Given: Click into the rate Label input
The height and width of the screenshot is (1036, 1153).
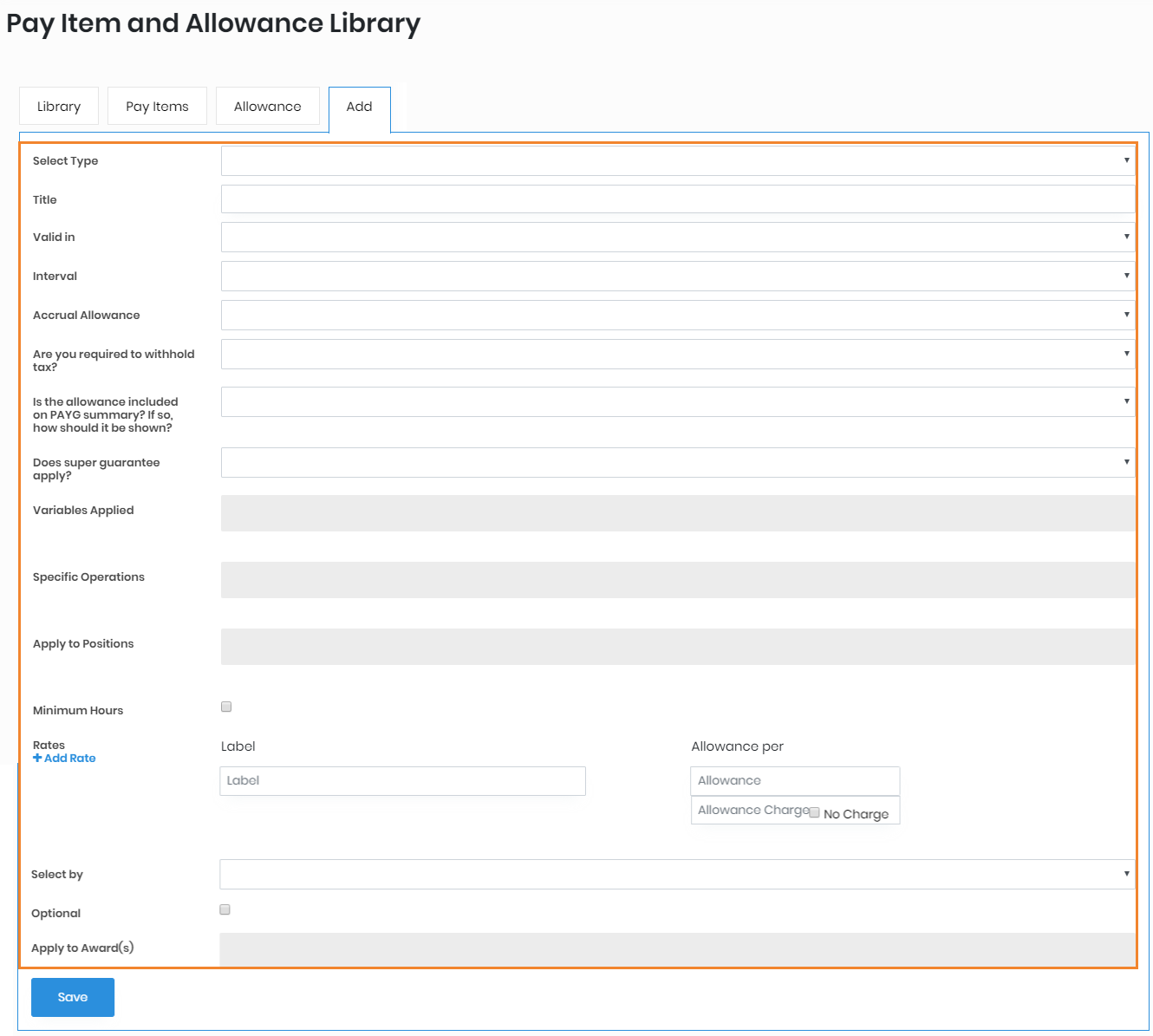Looking at the screenshot, I should (x=402, y=780).
